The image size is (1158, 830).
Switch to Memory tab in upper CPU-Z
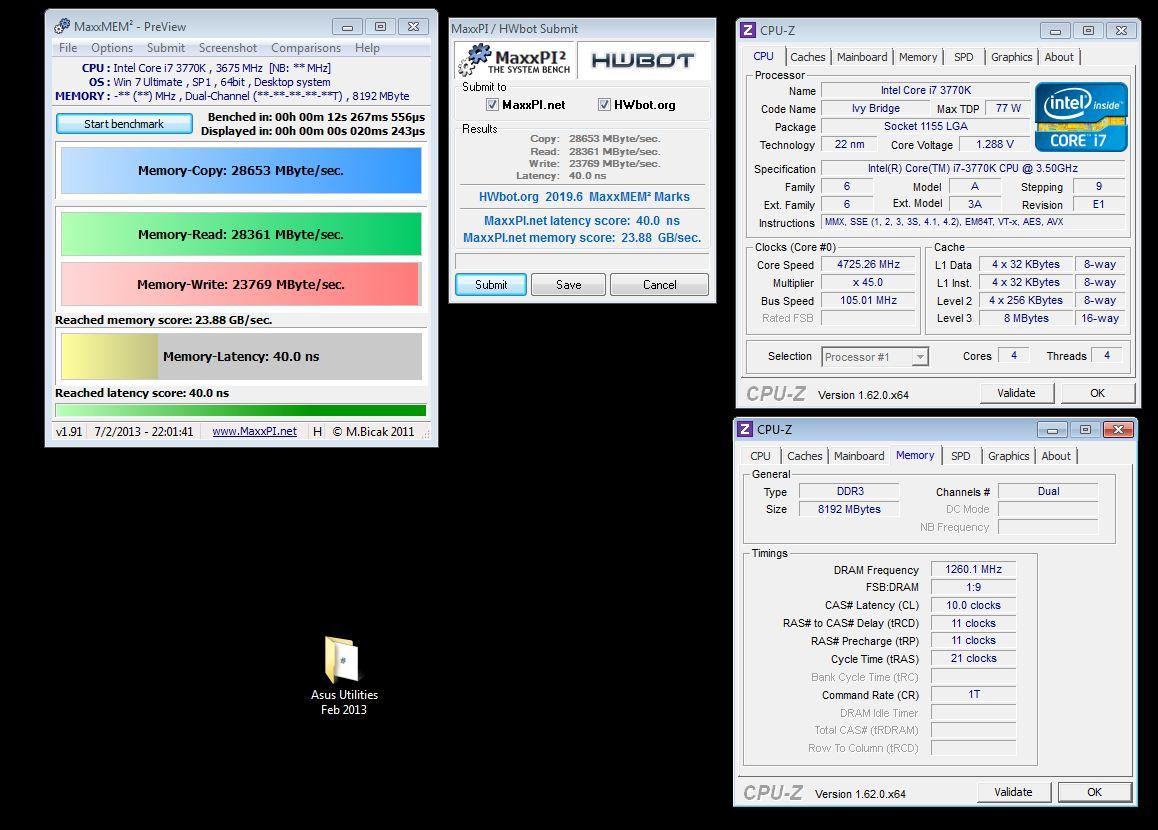(x=918, y=57)
